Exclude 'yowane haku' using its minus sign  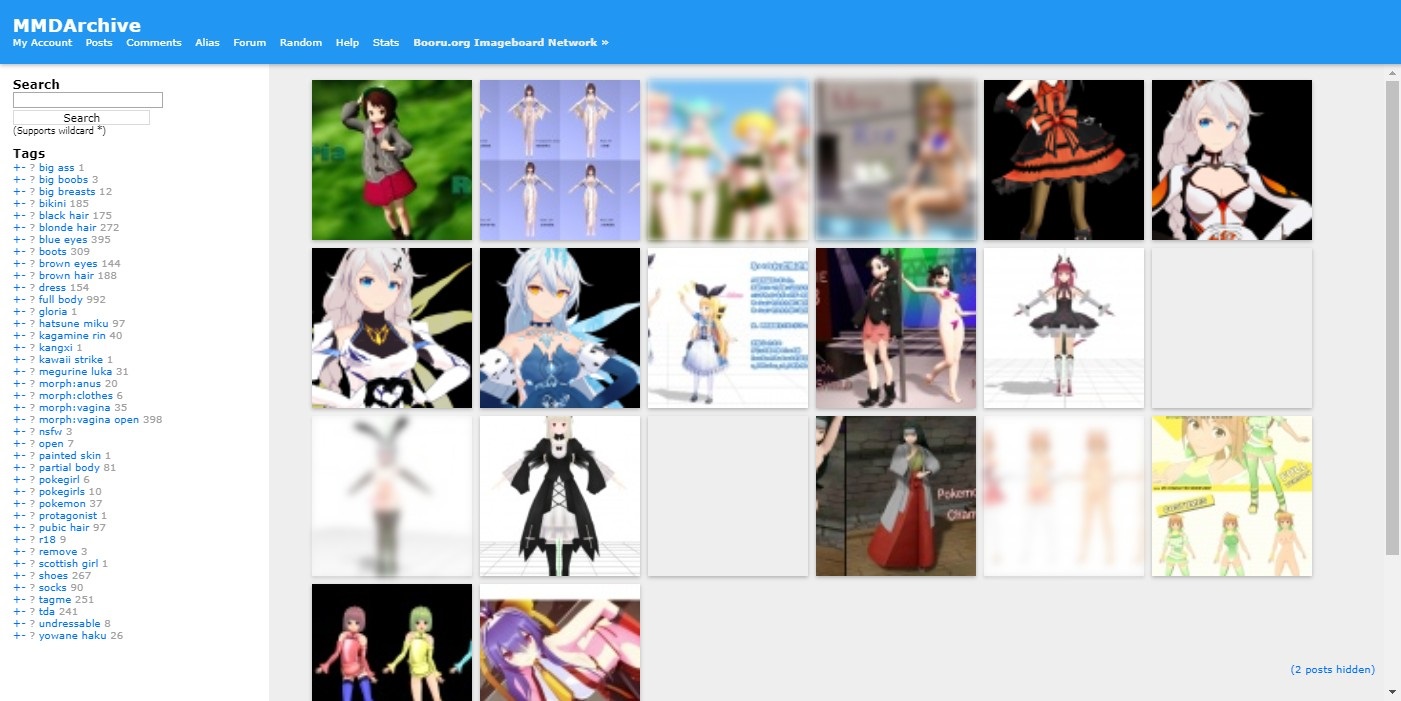coord(23,636)
